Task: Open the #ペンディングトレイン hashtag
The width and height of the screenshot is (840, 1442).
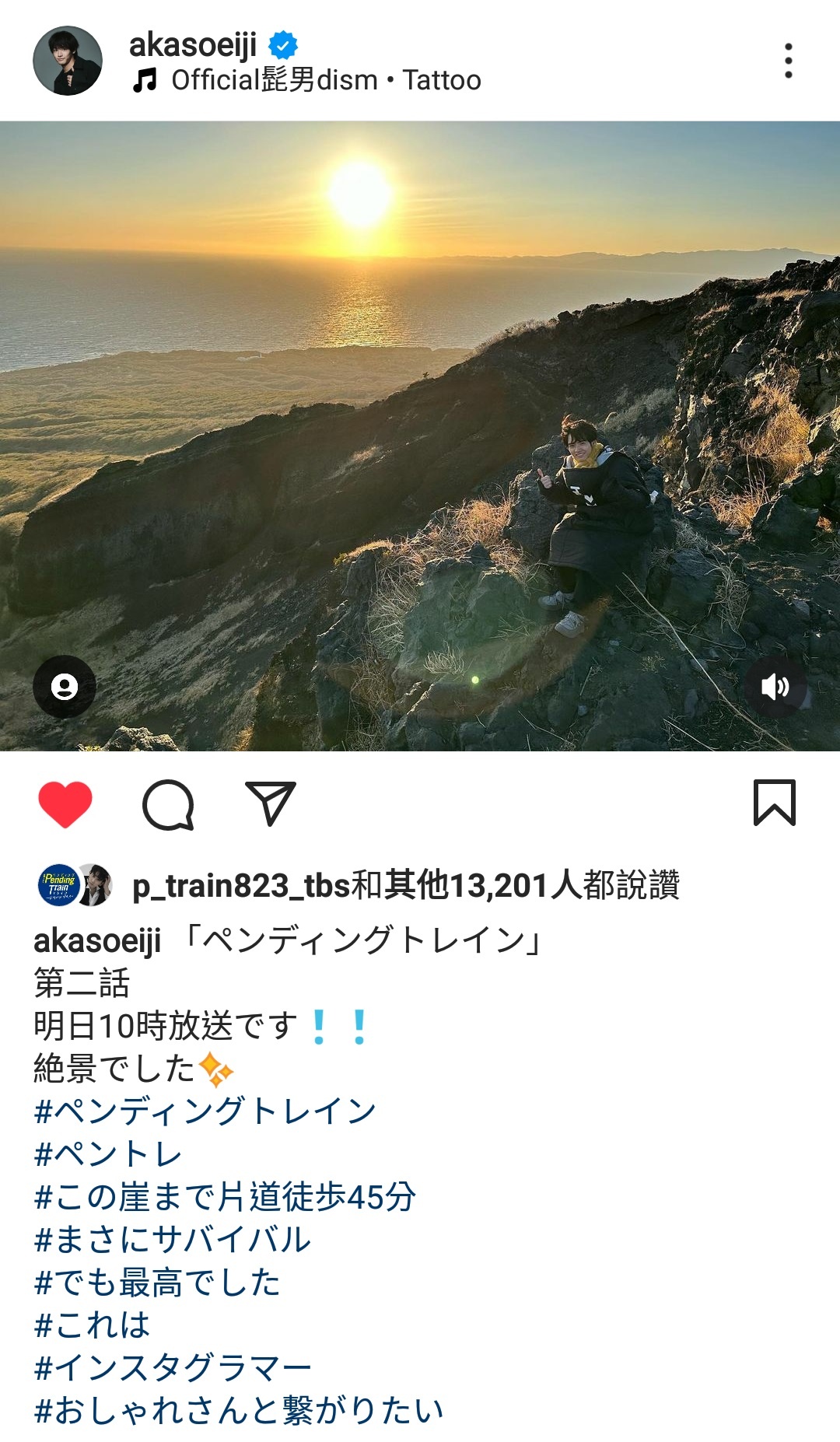Action: (205, 1111)
